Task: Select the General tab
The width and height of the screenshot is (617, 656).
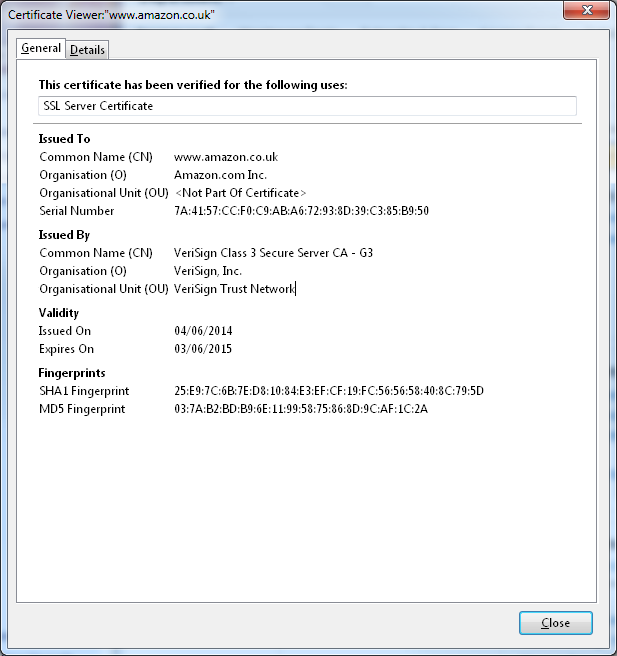Action: coord(41,48)
